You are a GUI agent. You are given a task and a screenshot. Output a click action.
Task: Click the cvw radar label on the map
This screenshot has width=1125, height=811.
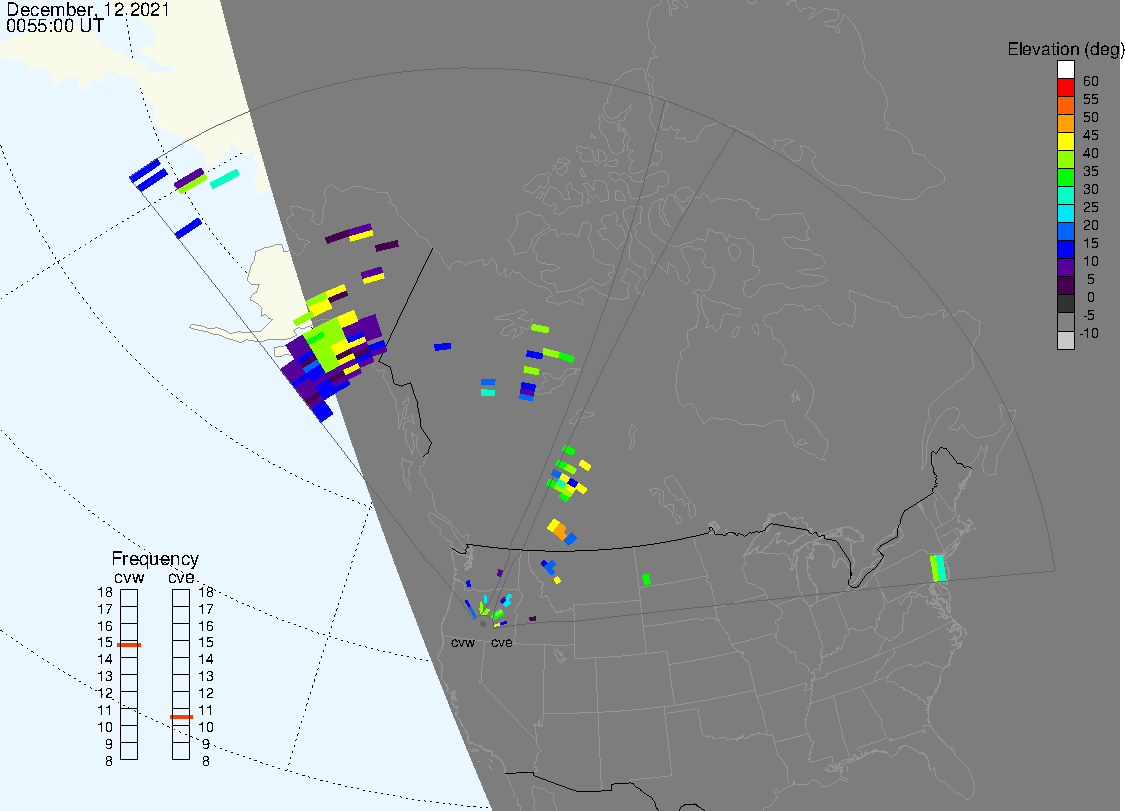pyautogui.click(x=463, y=642)
